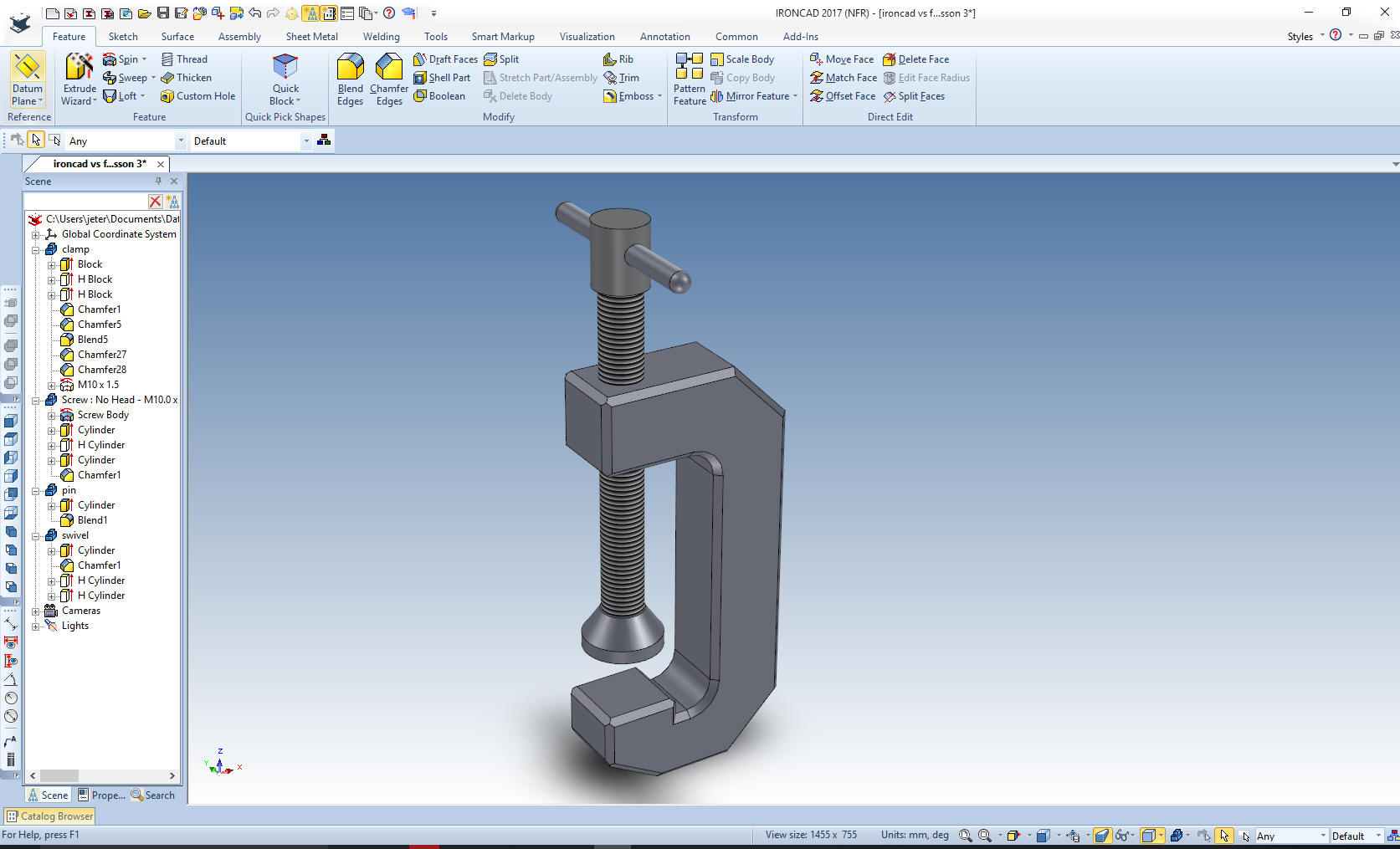Open the Boolean tool
Image resolution: width=1400 pixels, height=849 pixels.
coord(439,96)
